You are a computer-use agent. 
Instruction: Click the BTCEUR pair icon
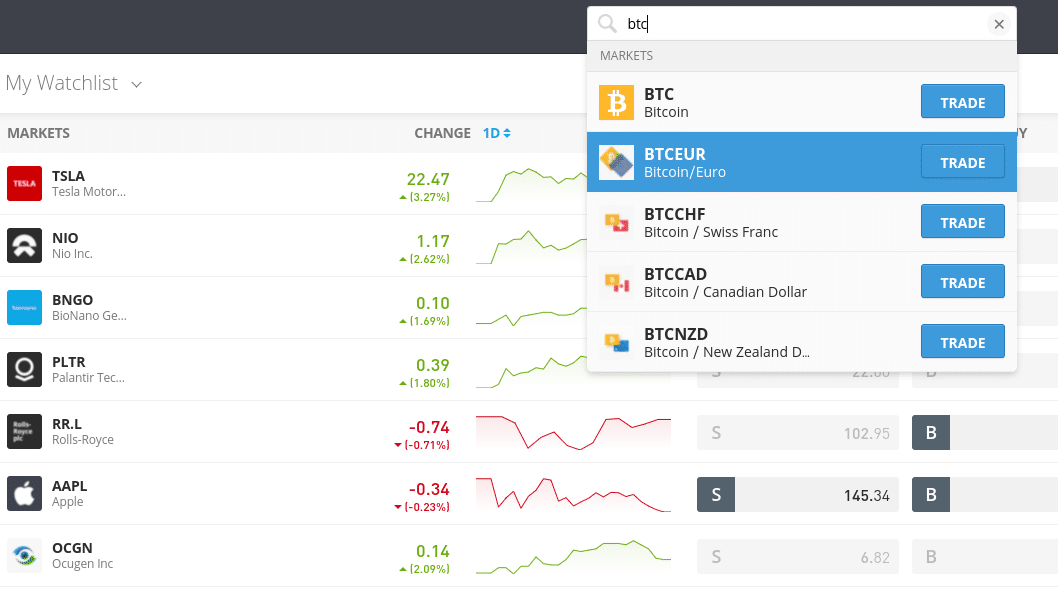[x=616, y=163]
